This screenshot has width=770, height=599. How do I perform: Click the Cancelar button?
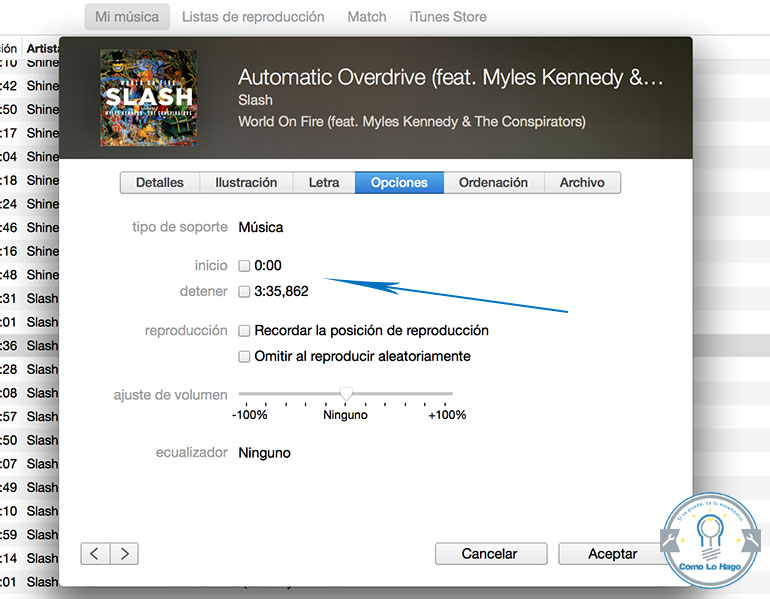point(491,554)
